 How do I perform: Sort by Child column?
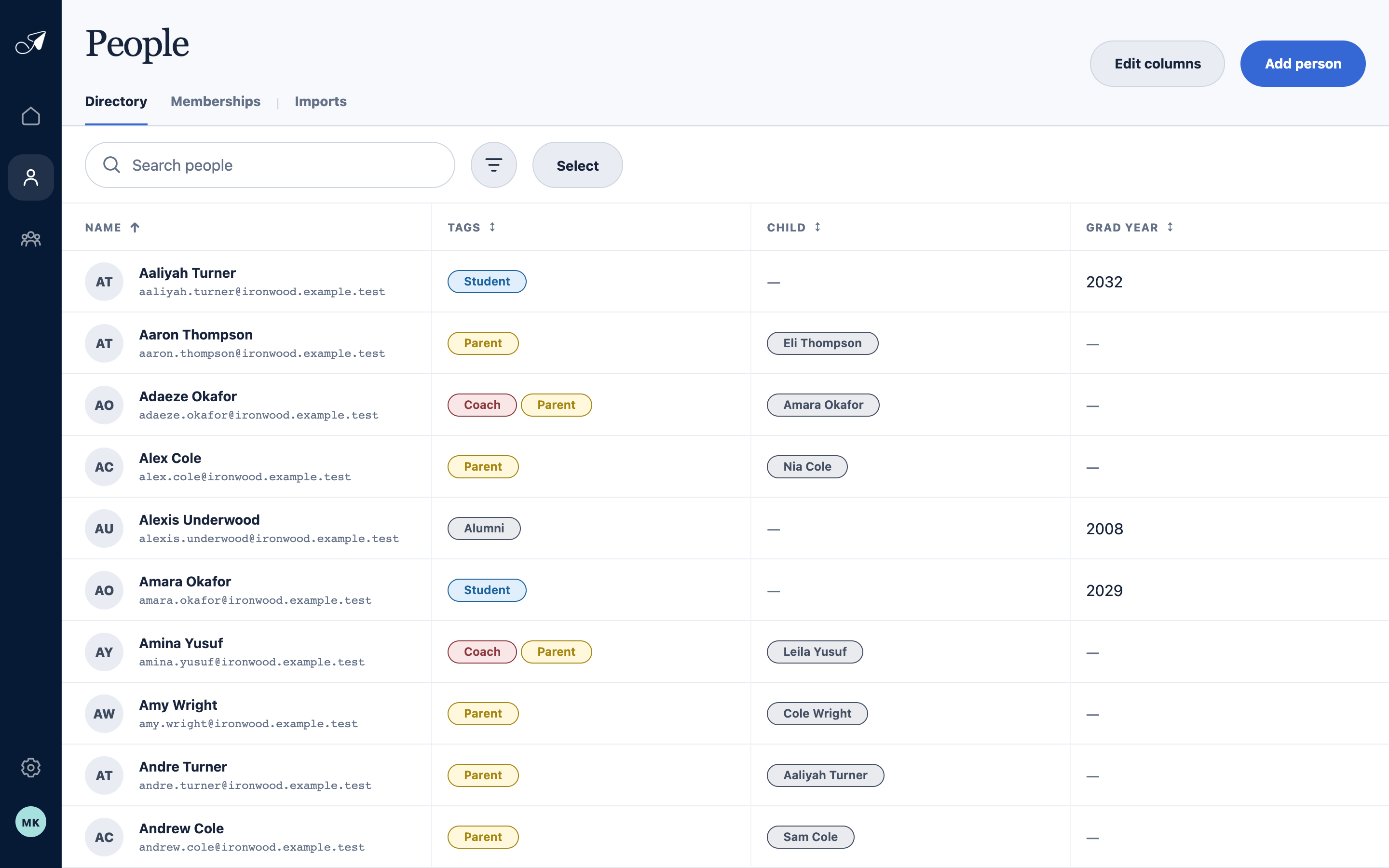(x=817, y=227)
